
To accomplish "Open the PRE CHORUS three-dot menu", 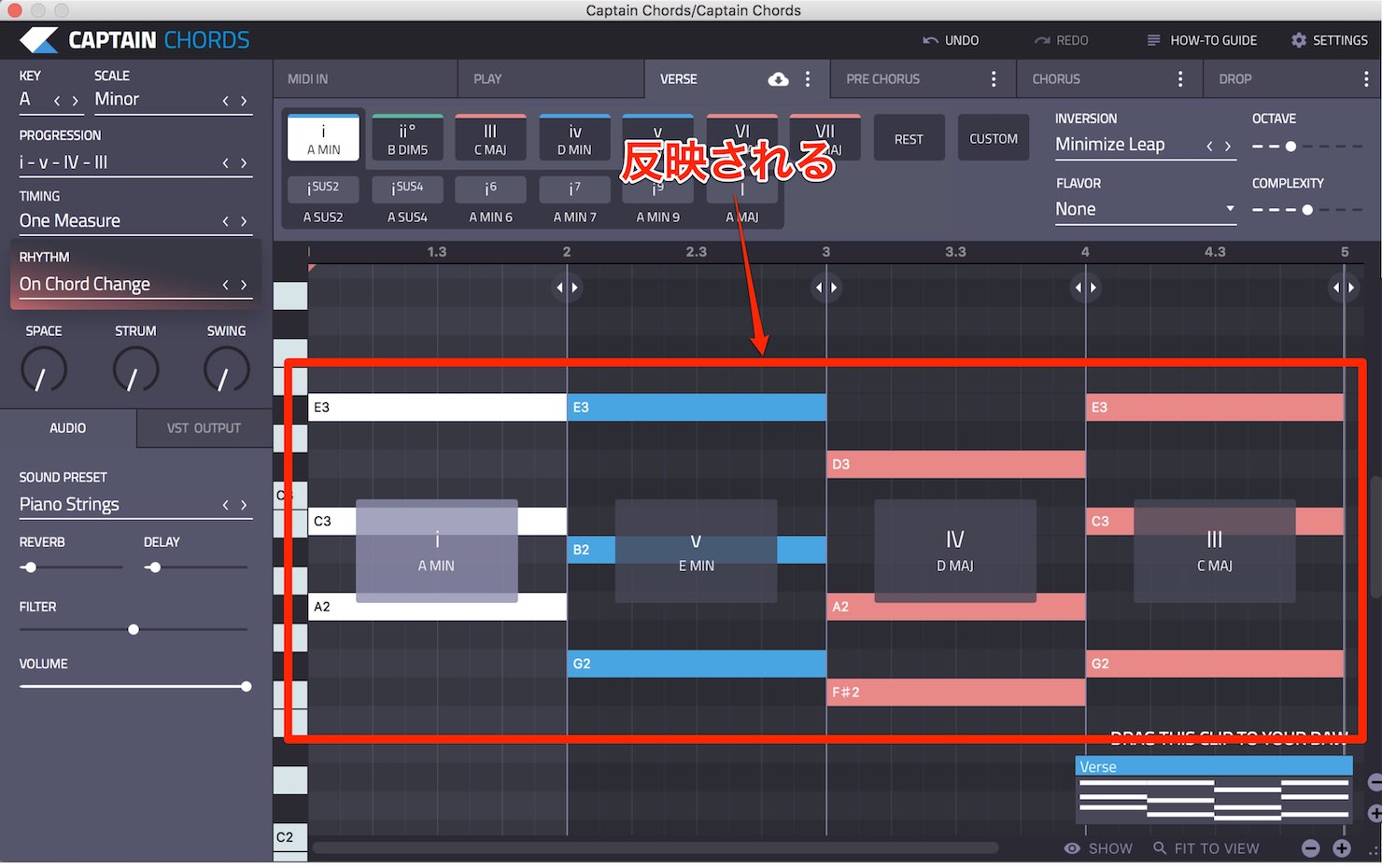I will [994, 79].
